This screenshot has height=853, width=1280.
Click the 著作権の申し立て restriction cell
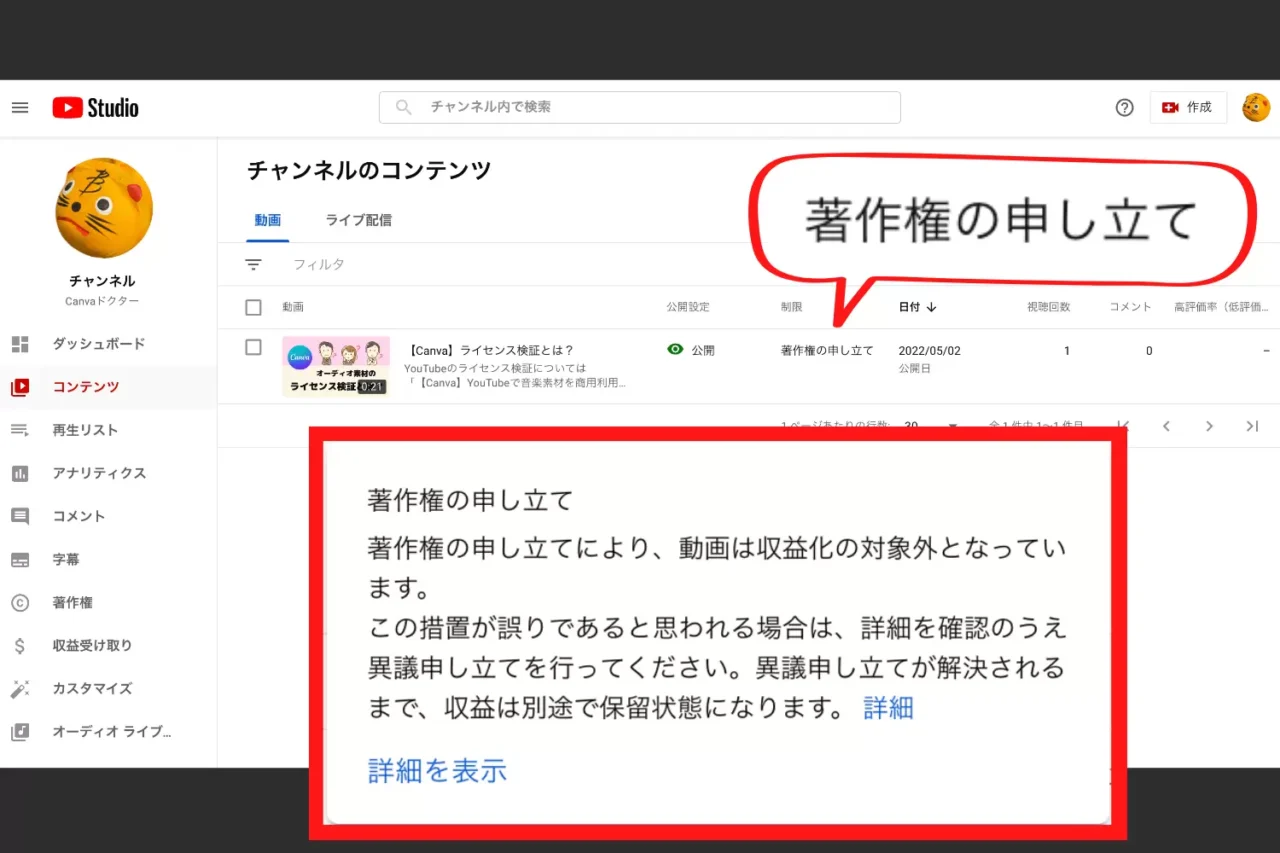tap(827, 350)
